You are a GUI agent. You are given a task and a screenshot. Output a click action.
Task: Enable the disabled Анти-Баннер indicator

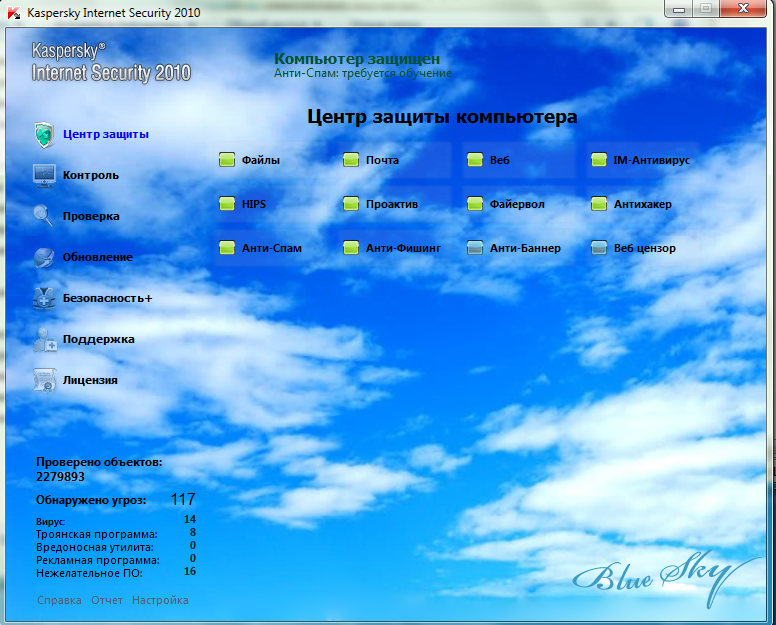[475, 248]
